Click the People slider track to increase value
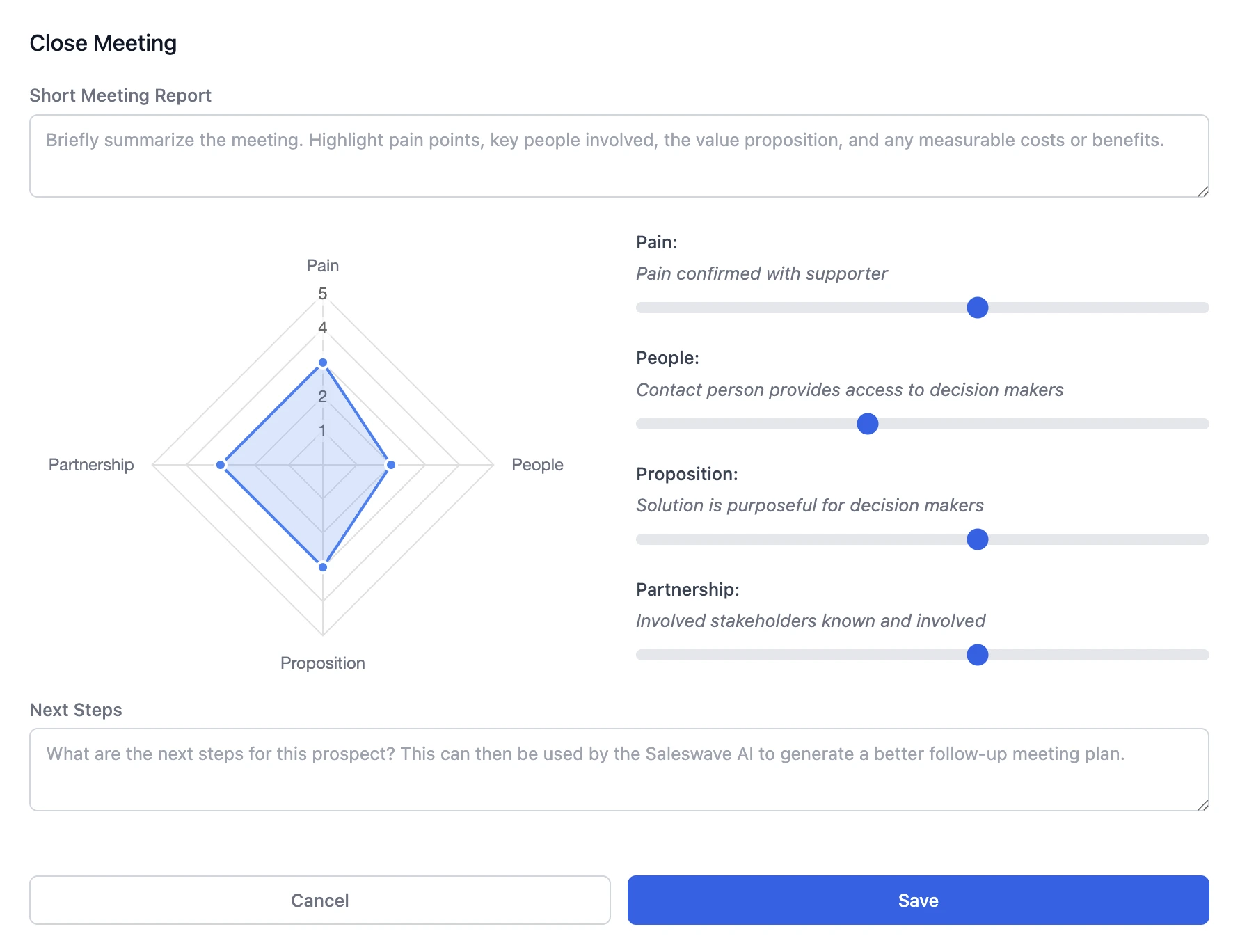This screenshot has width=1240, height=952. click(1044, 422)
